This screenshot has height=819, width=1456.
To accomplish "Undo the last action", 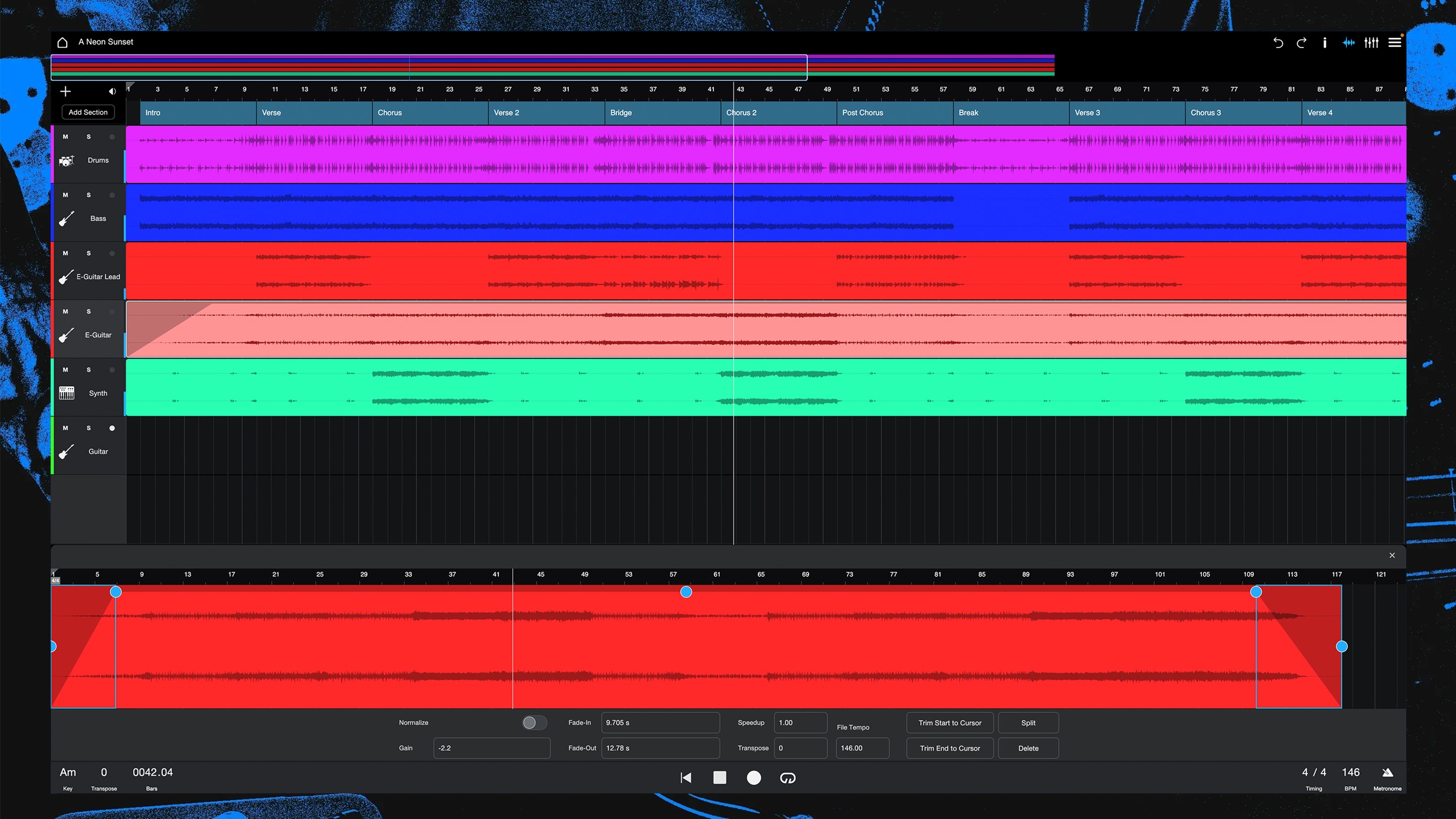I will coord(1279,42).
